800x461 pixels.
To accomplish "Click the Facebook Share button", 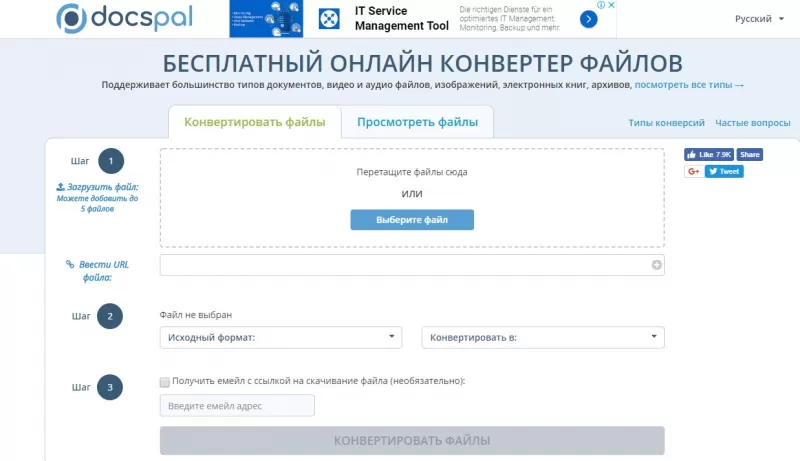I will tap(749, 155).
